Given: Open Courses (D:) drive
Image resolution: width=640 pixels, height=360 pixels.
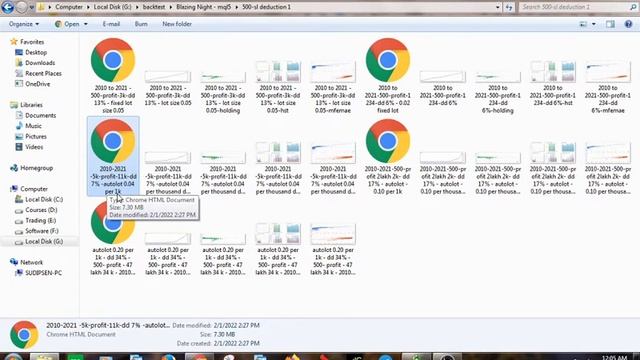Looking at the screenshot, I should point(41,210).
